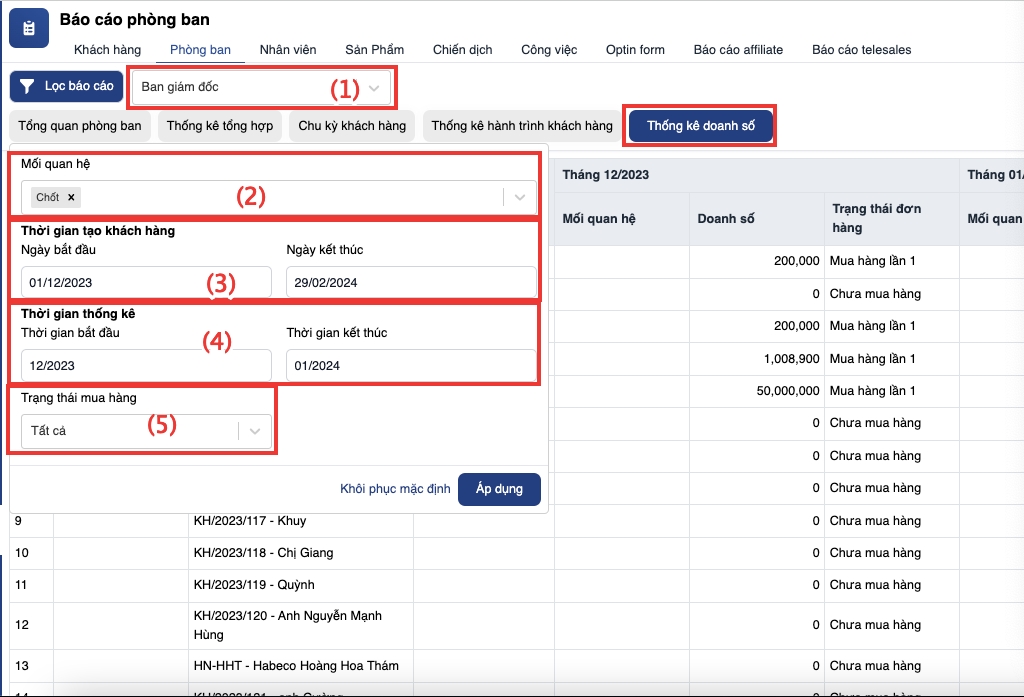
Task: Open the Mối quan hệ dropdown arrow
Action: [x=520, y=197]
